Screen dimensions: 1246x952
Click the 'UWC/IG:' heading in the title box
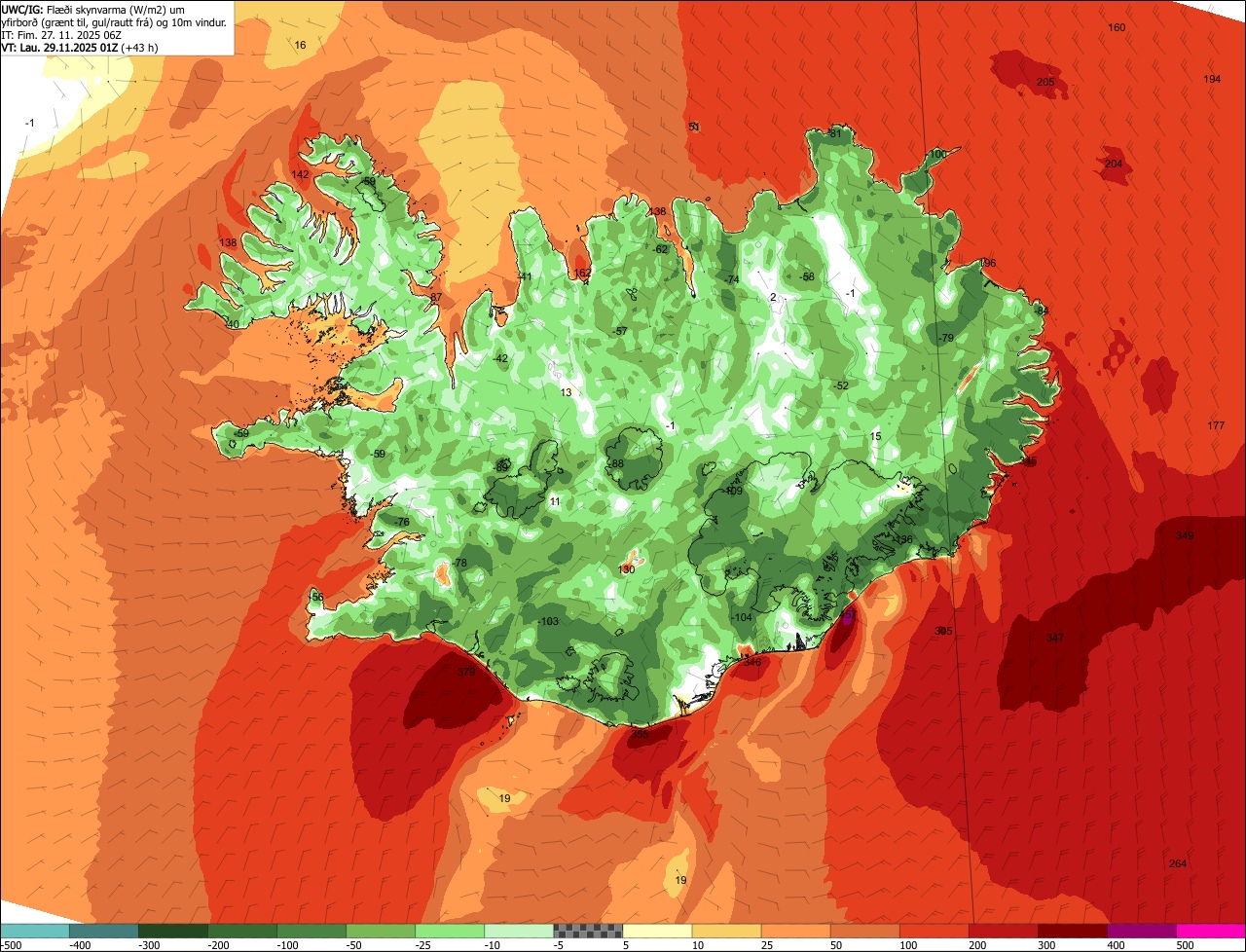[x=22, y=8]
